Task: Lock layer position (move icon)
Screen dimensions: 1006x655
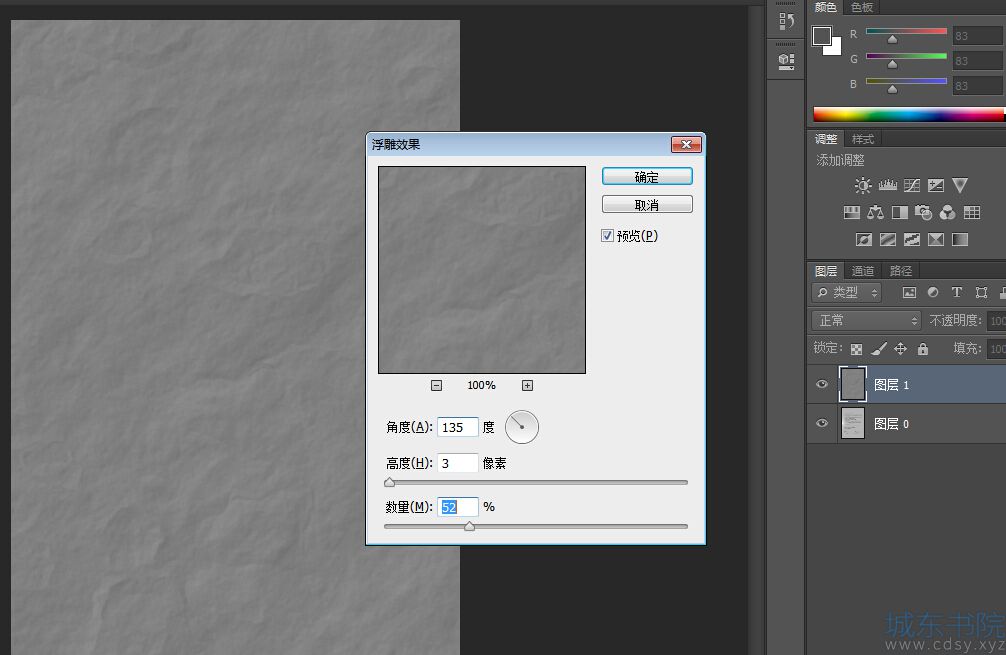Action: click(x=900, y=348)
